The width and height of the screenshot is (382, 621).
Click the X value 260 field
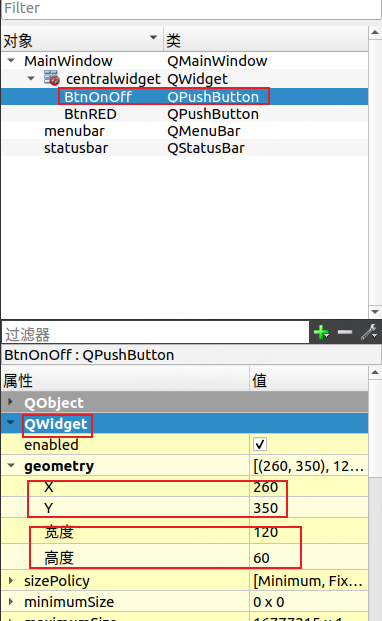tap(309, 487)
